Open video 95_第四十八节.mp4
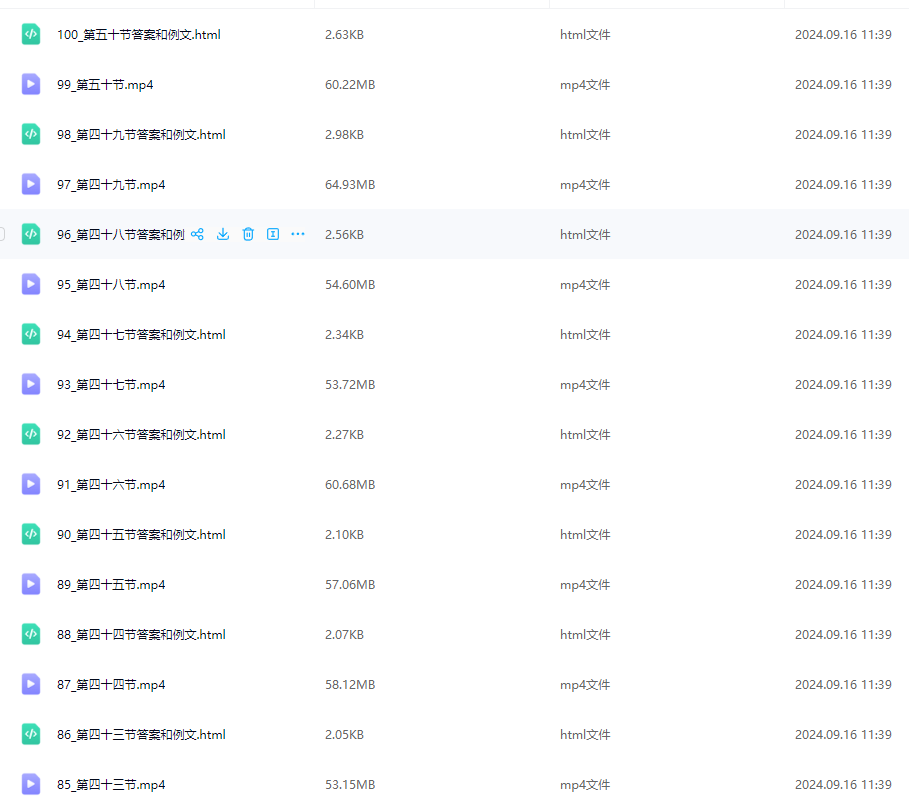 click(x=111, y=285)
